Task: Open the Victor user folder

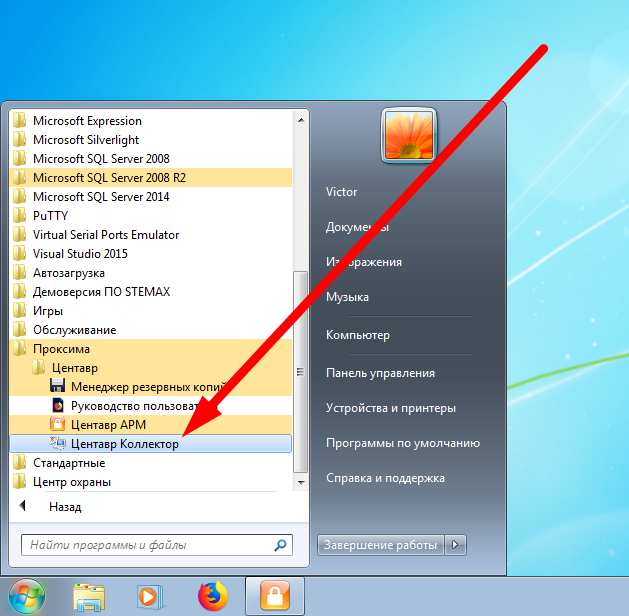Action: (341, 192)
